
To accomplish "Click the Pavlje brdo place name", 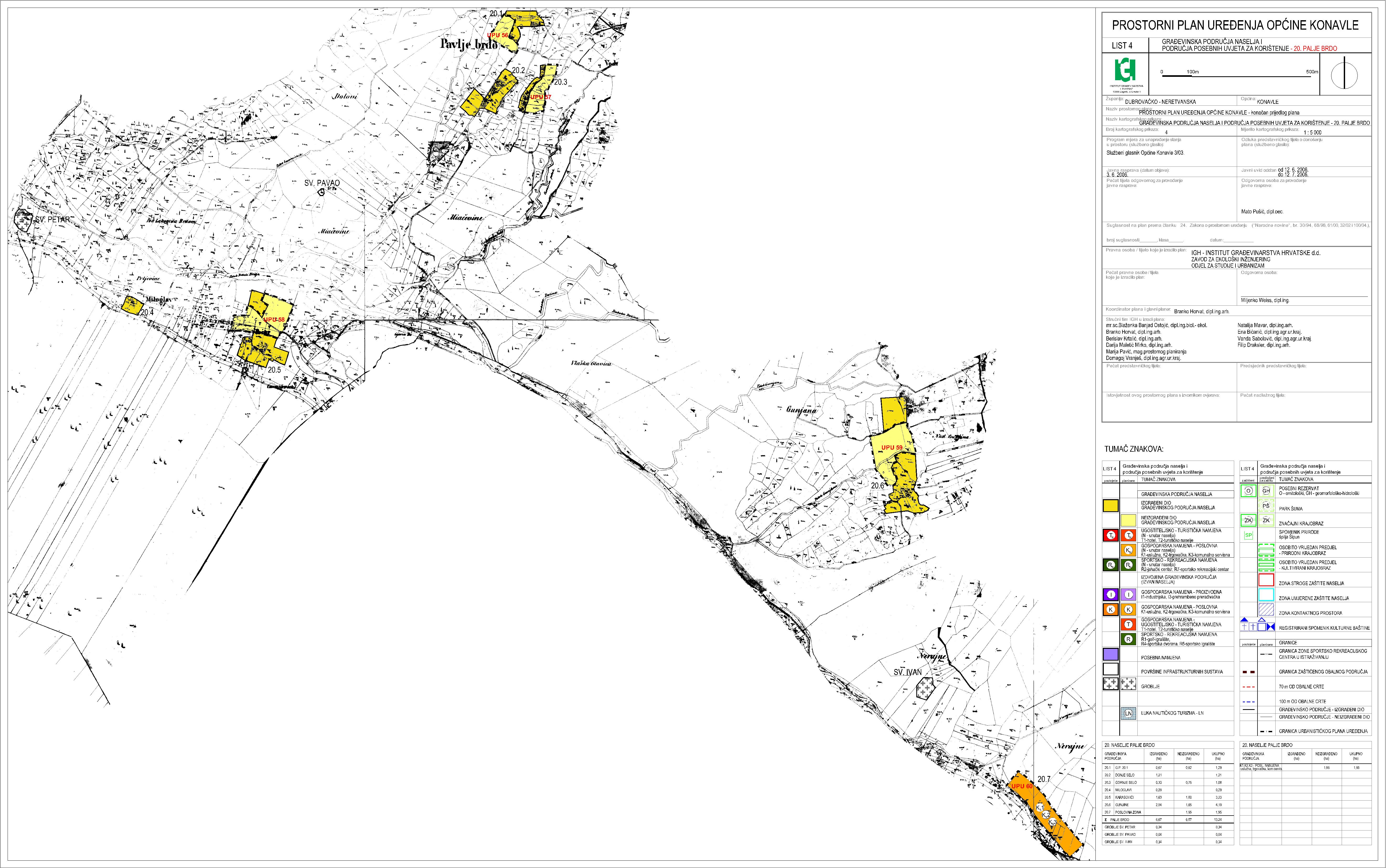I will point(469,44).
